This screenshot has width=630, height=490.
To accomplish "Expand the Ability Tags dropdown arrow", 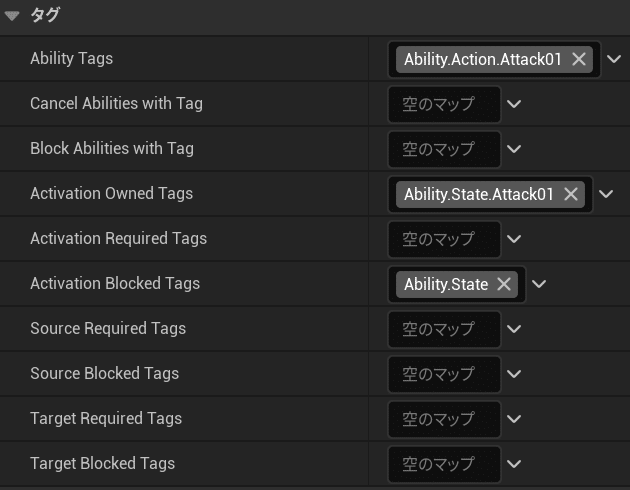I will [x=614, y=59].
